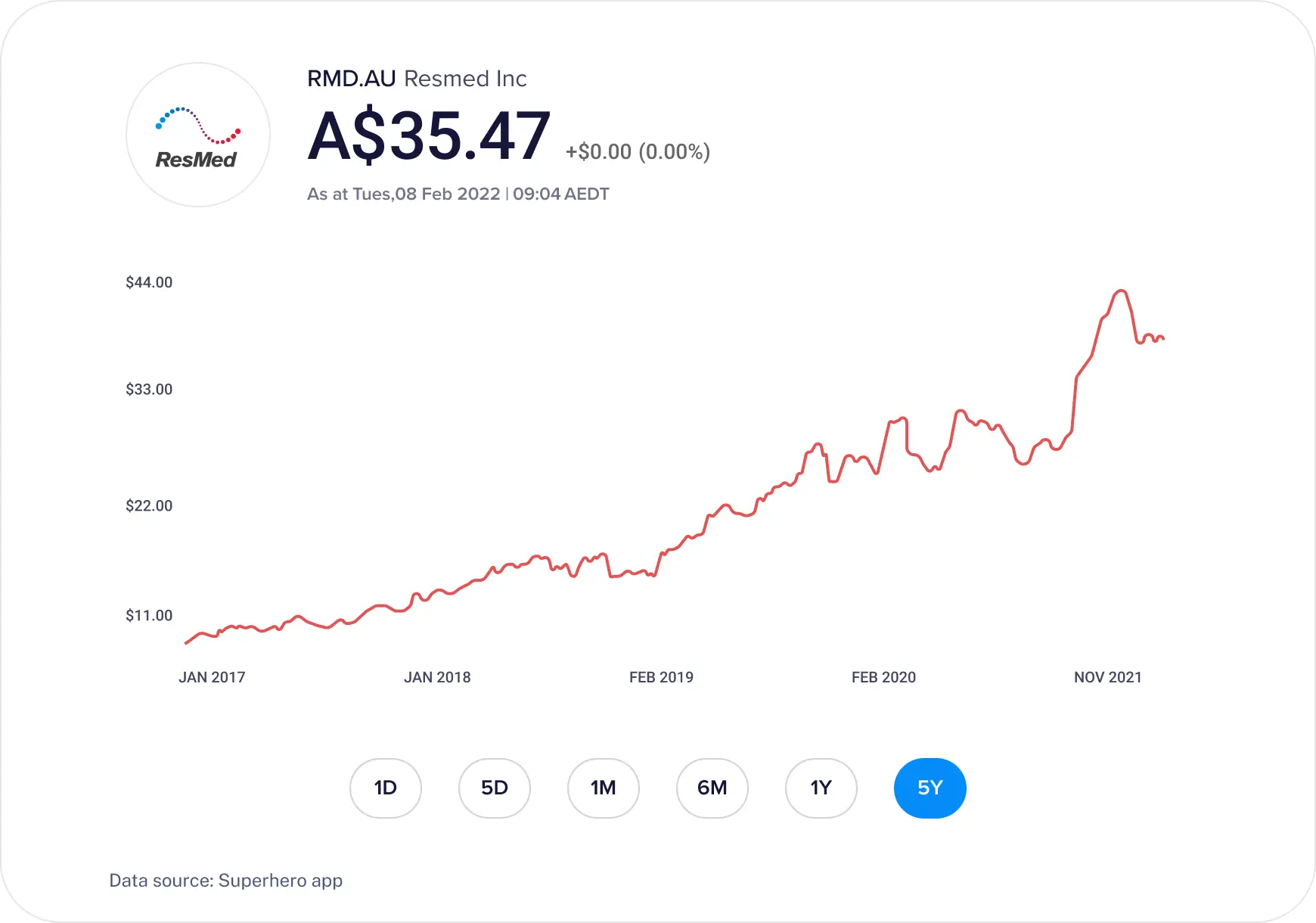The width and height of the screenshot is (1316, 923).
Task: Choose the 1Y chart period
Action: coord(821,788)
